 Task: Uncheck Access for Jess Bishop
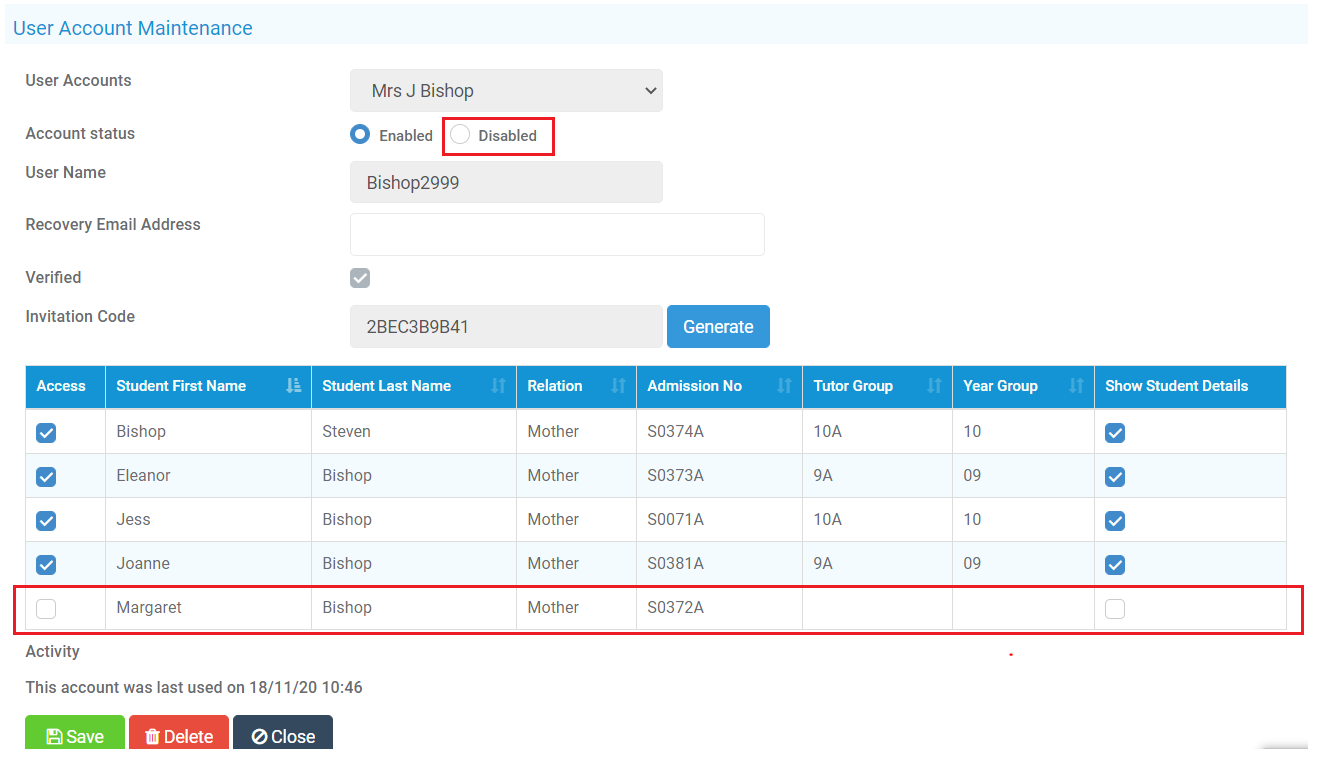(x=46, y=521)
